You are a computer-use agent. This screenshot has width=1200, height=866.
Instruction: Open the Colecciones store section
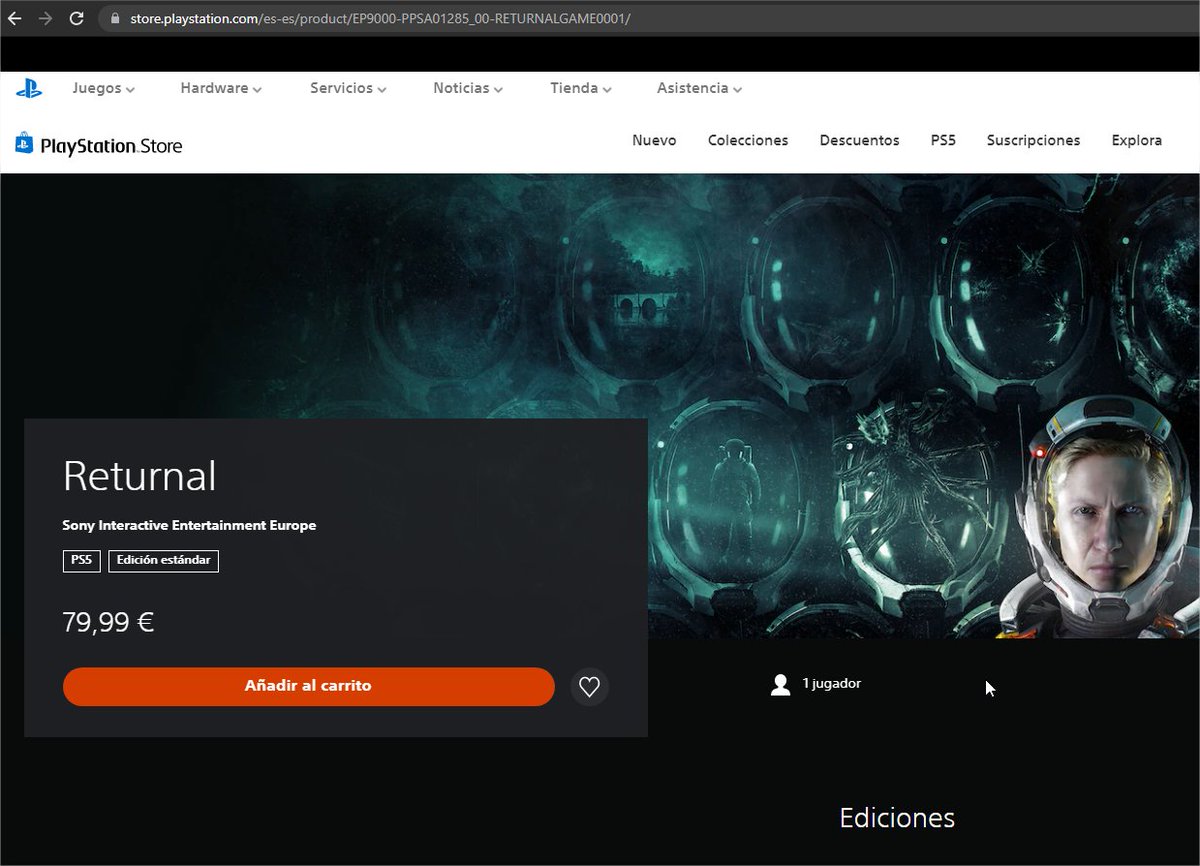coord(748,141)
